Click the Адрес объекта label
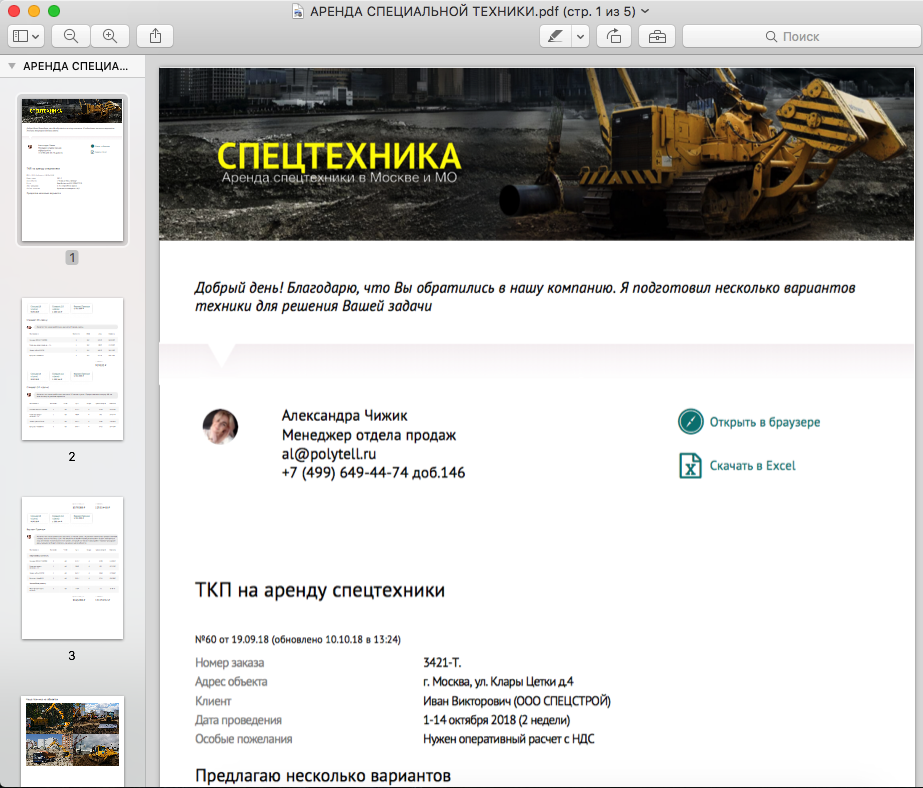923x788 pixels. pyautogui.click(x=231, y=681)
